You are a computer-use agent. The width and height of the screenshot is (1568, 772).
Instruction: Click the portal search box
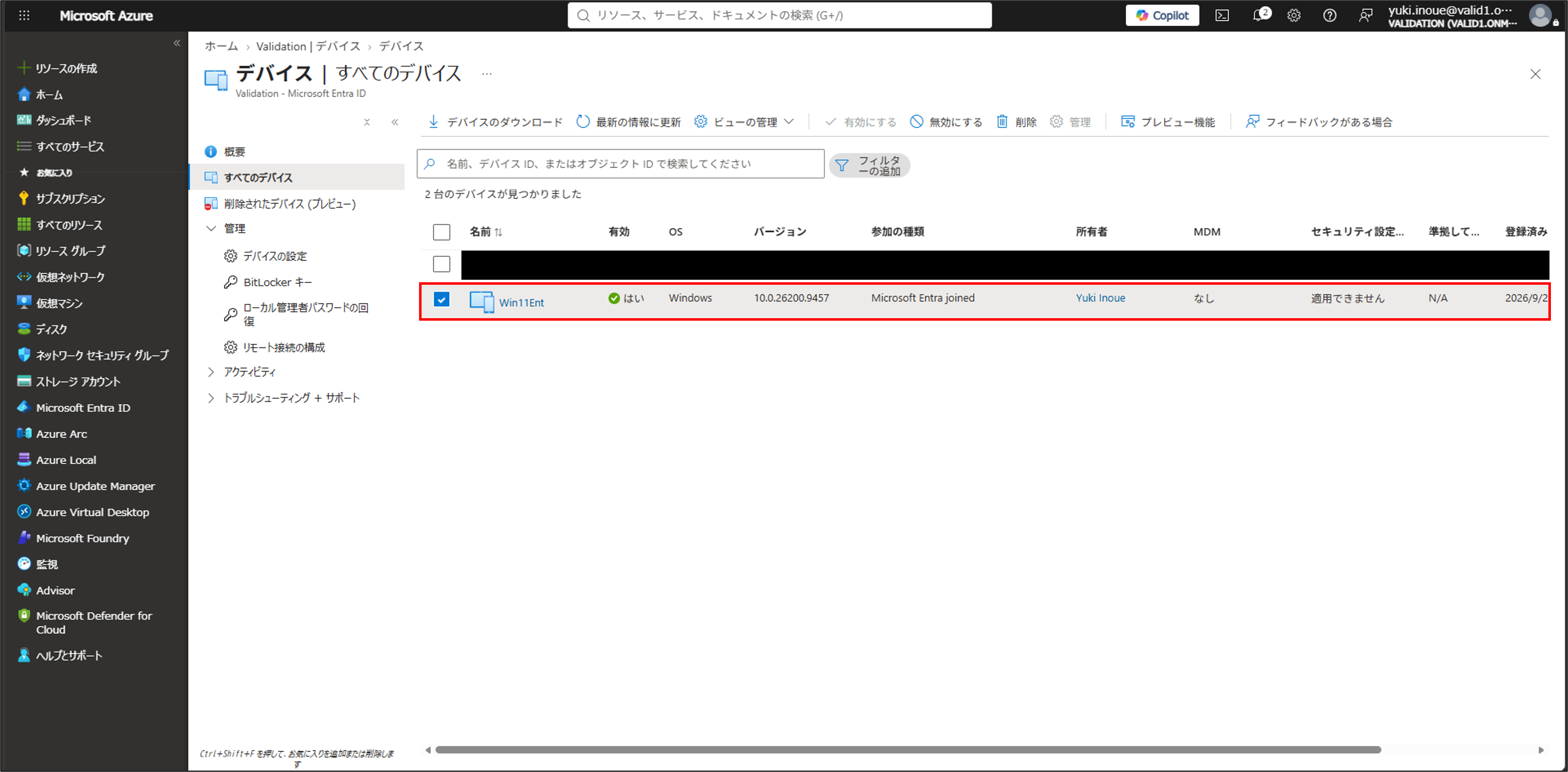[x=779, y=15]
